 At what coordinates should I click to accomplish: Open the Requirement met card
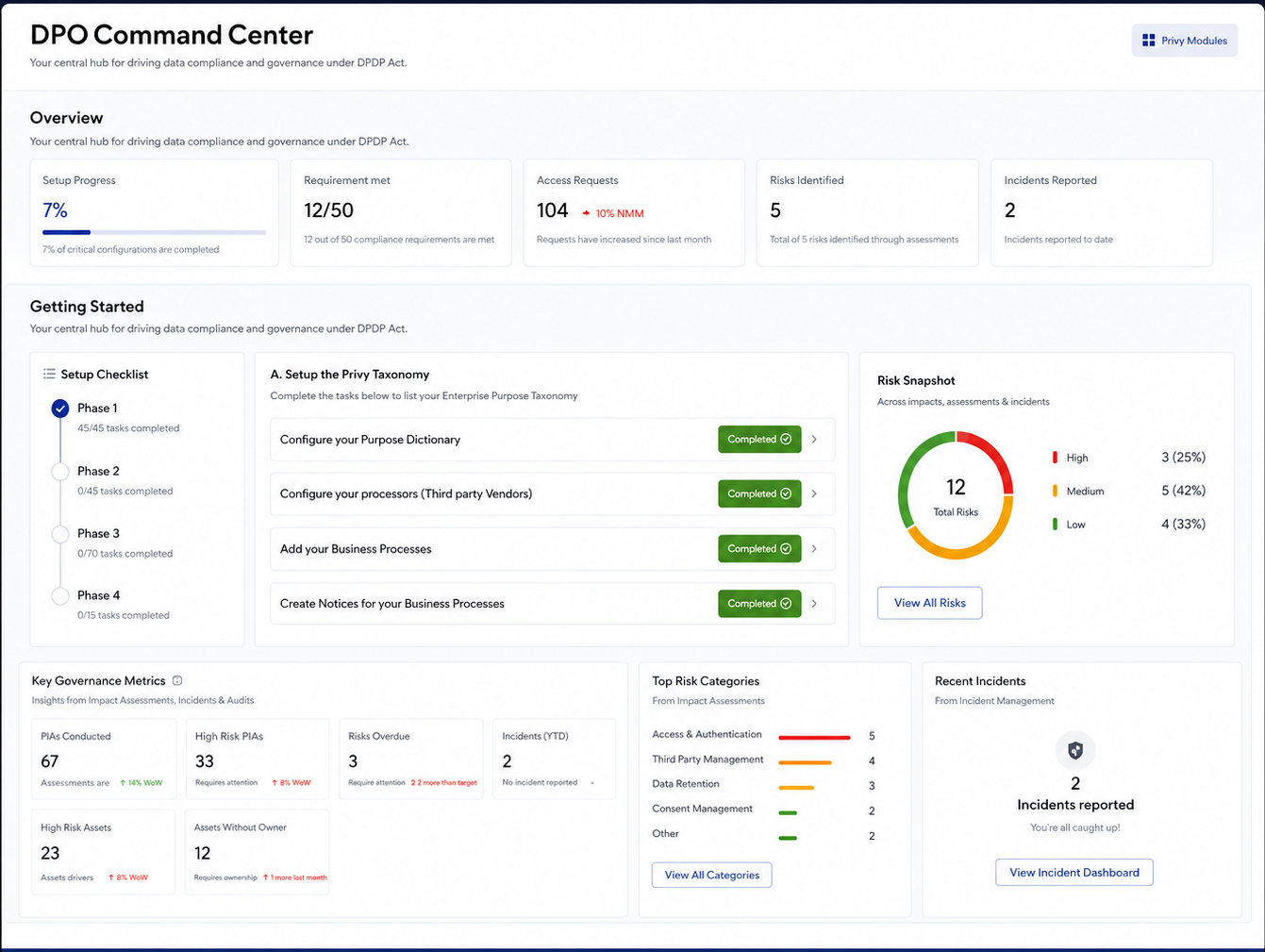401,212
